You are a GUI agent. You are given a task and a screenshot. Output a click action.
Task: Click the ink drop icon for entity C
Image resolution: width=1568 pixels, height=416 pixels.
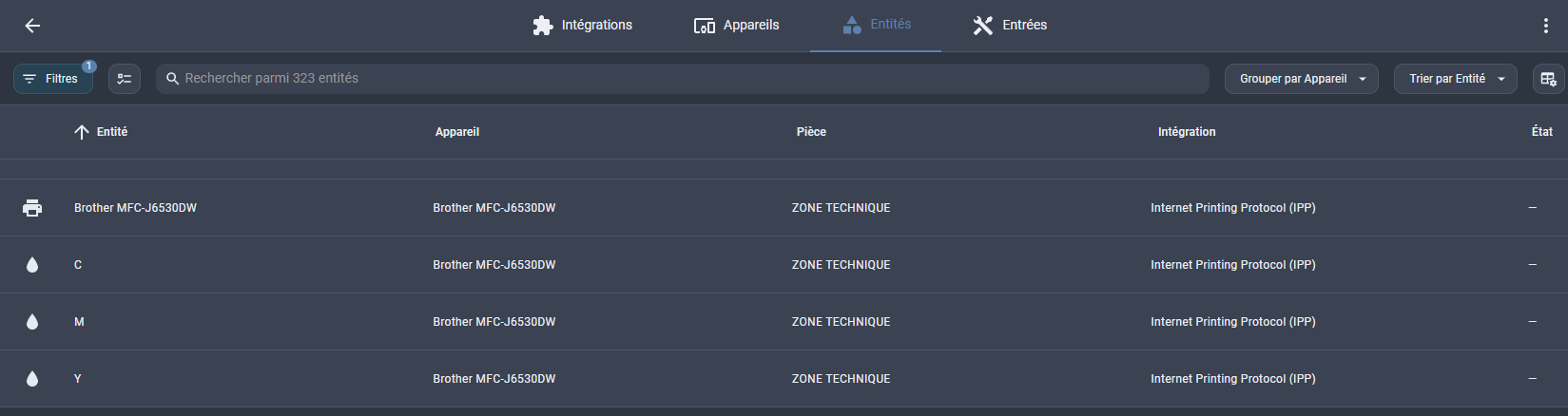(x=32, y=265)
